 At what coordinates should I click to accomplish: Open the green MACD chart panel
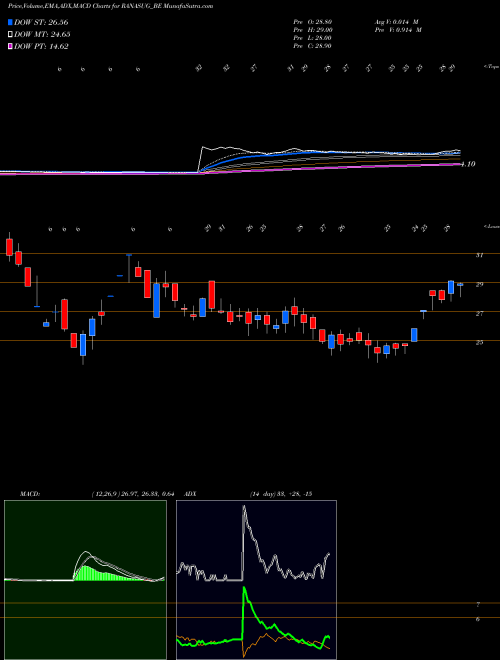pyautogui.click(x=85, y=580)
